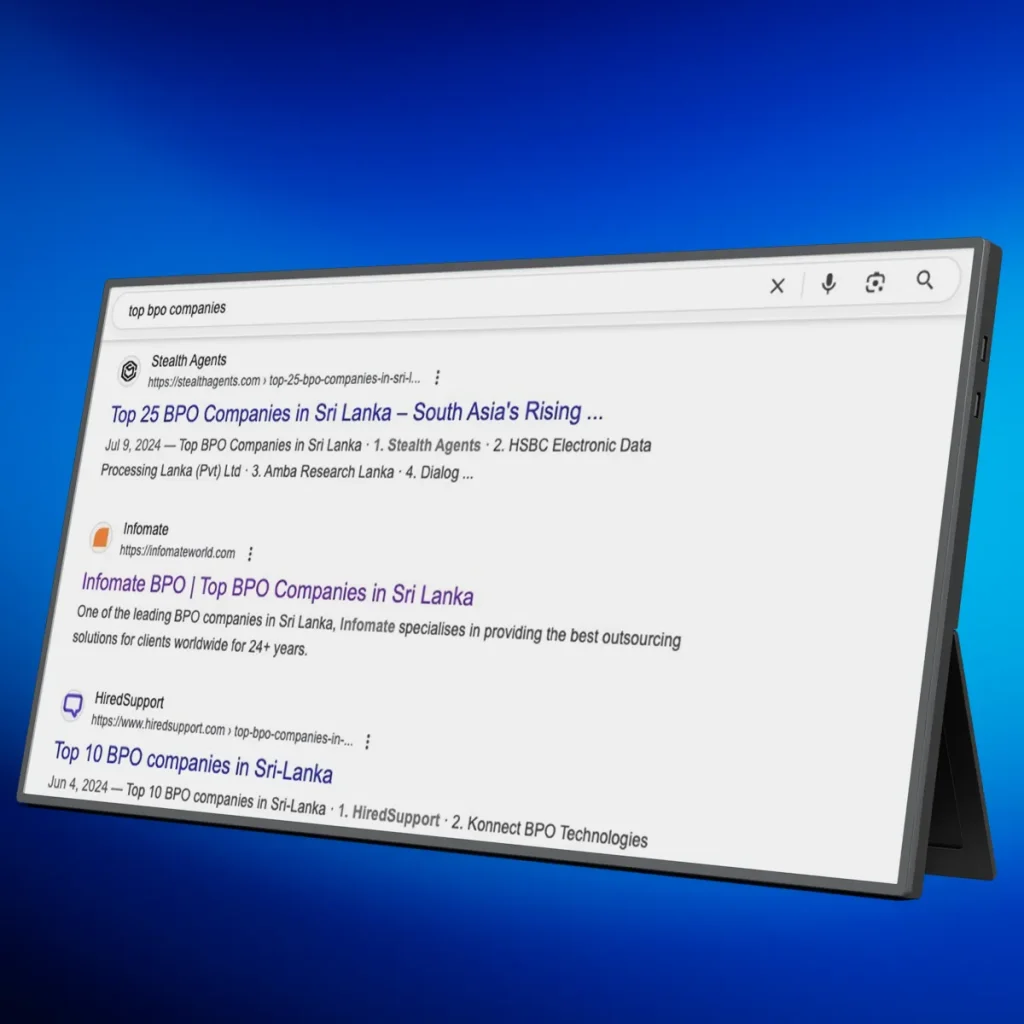
Task: Click the Stealth Agents favicon
Action: (x=129, y=371)
